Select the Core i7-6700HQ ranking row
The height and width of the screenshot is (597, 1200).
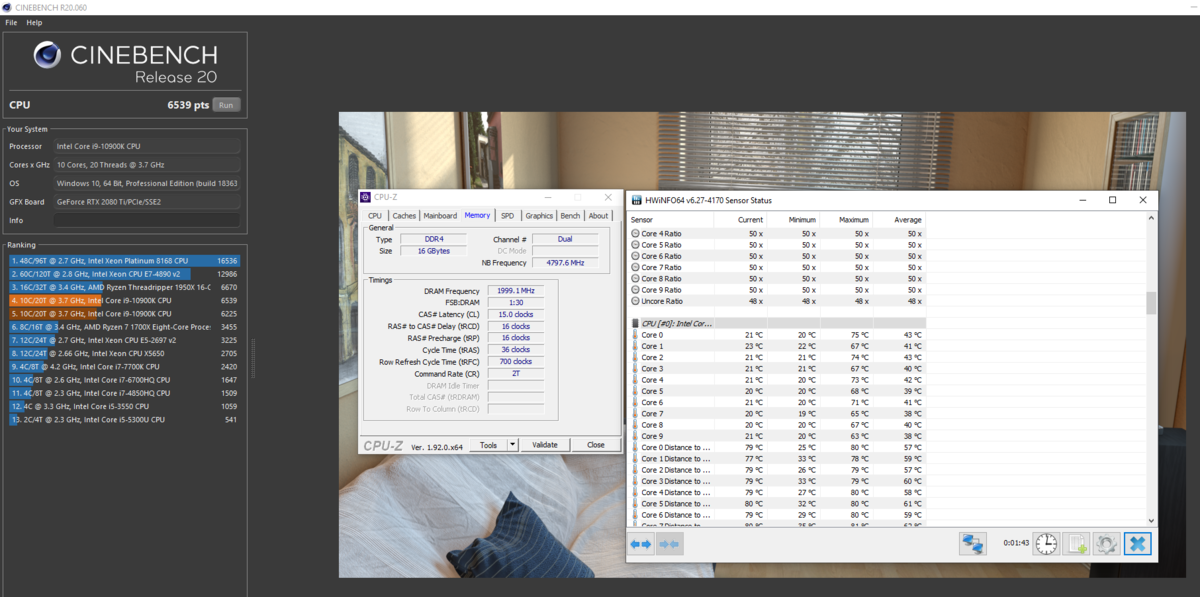click(125, 380)
